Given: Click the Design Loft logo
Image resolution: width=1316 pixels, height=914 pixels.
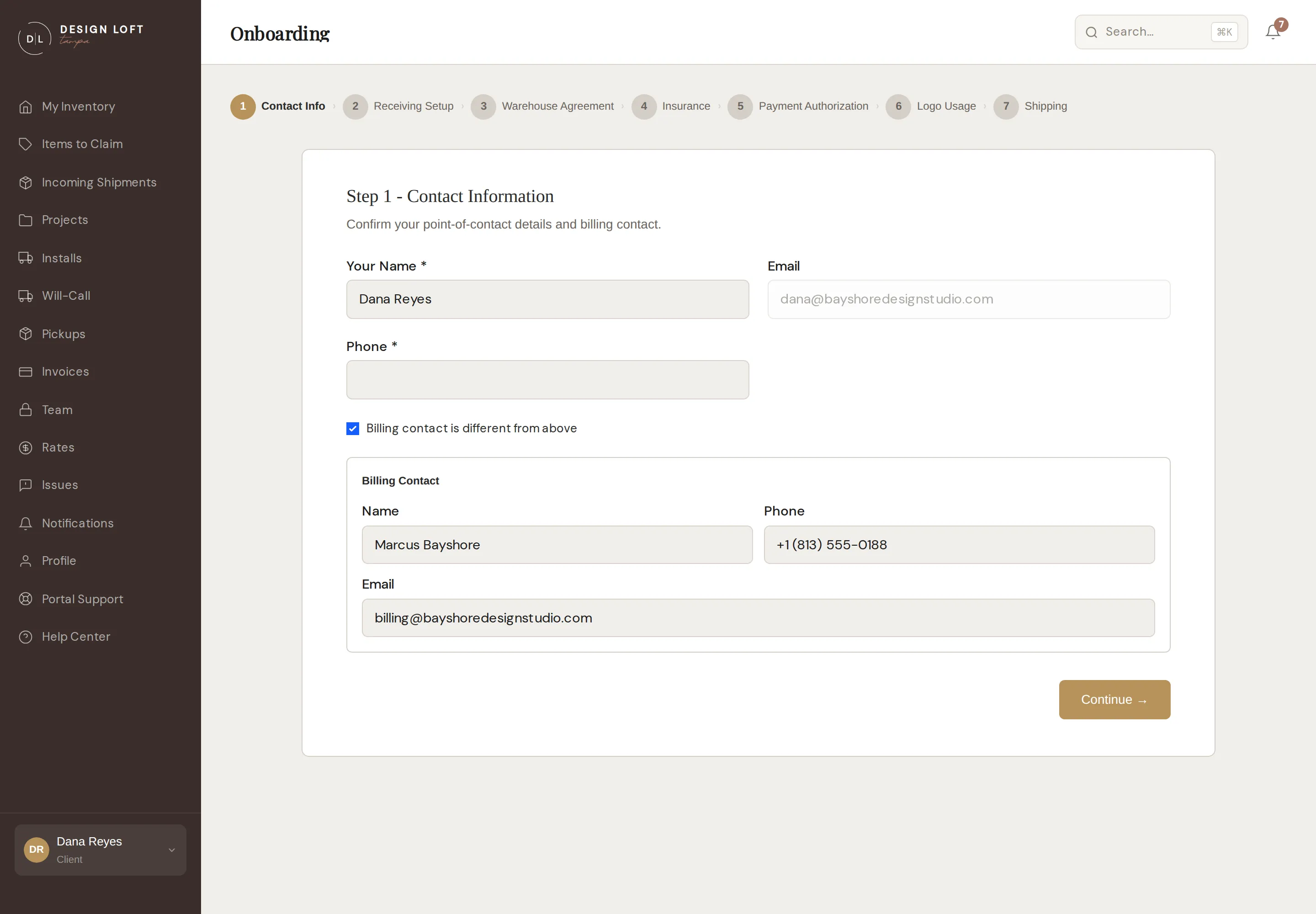Looking at the screenshot, I should pyautogui.click(x=81, y=38).
